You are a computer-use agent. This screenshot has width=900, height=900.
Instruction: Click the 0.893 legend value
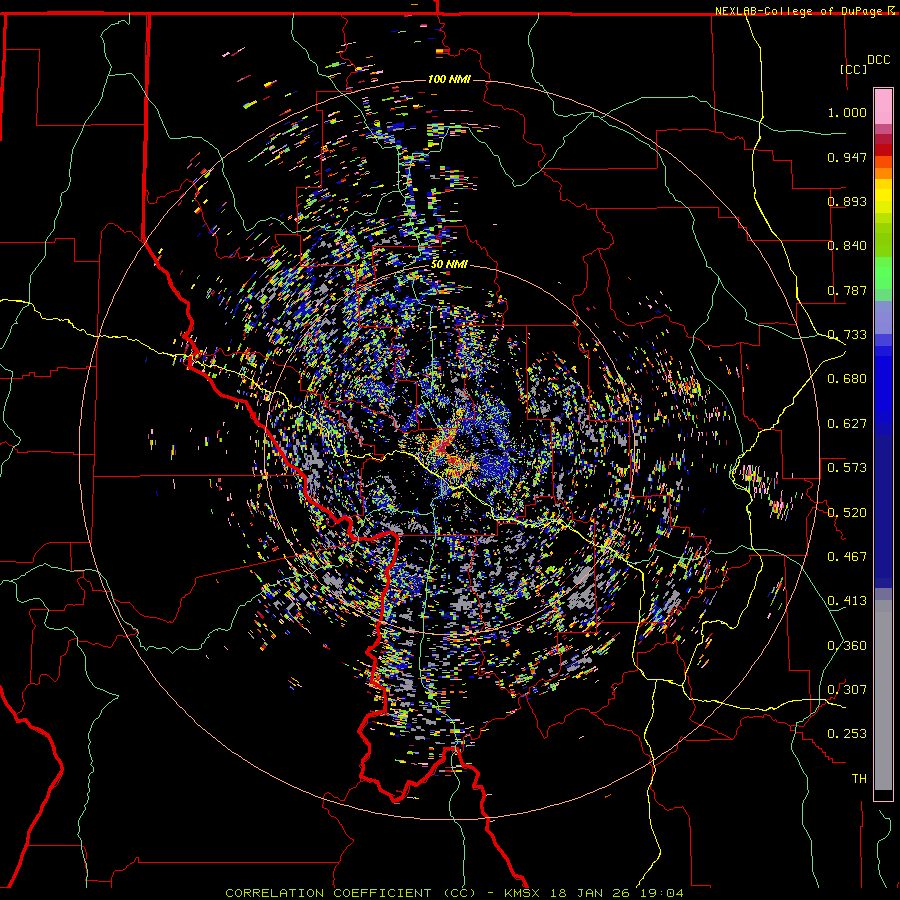[847, 201]
